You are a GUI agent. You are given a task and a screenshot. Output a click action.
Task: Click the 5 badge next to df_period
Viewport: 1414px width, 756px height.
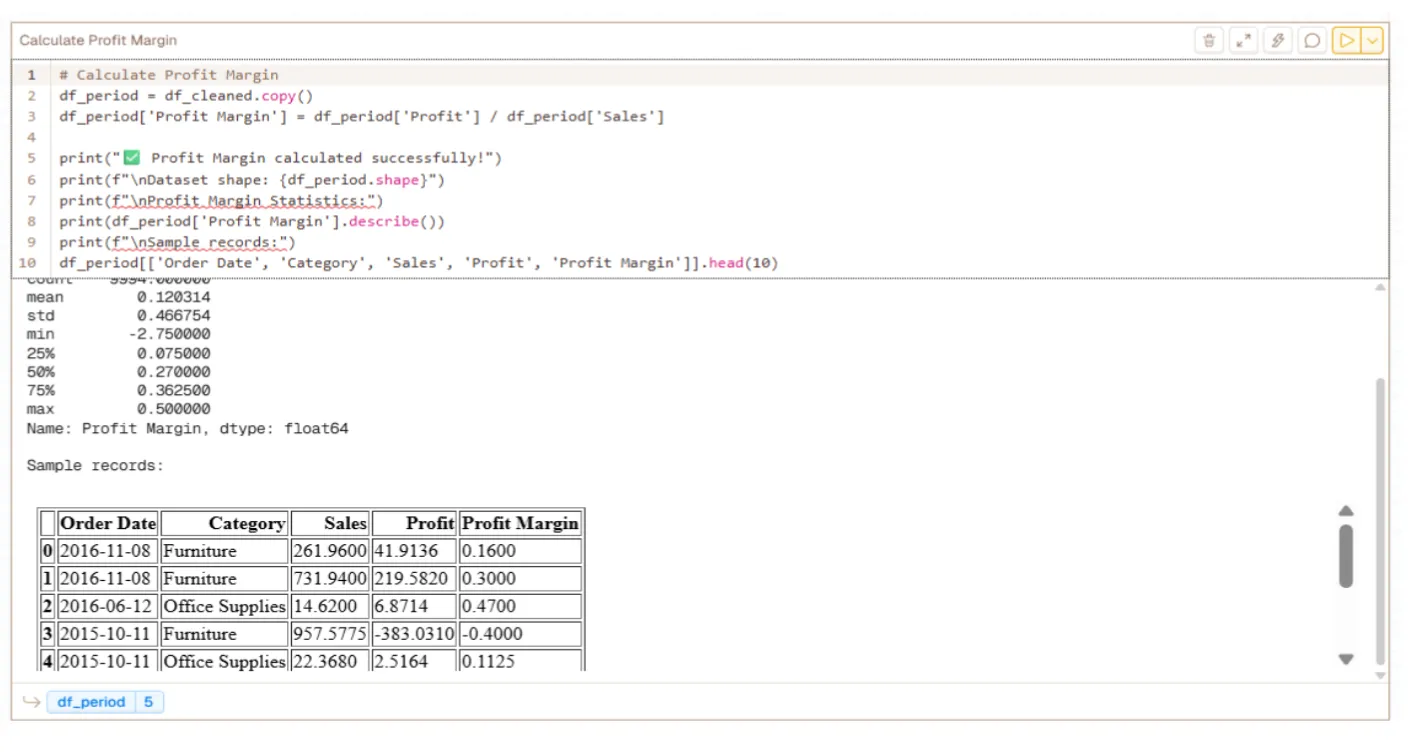[x=148, y=702]
